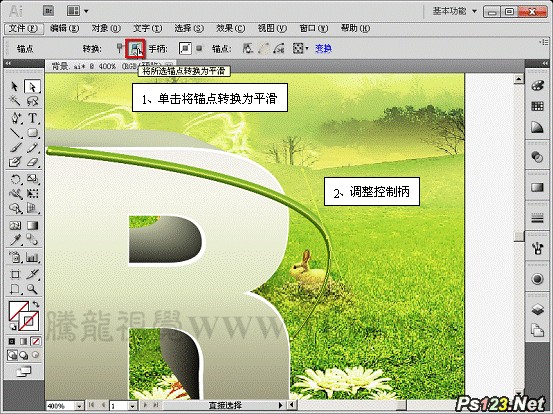553x414 pixels.
Task: Select the Zoom magnifier tool
Action: coord(32,289)
